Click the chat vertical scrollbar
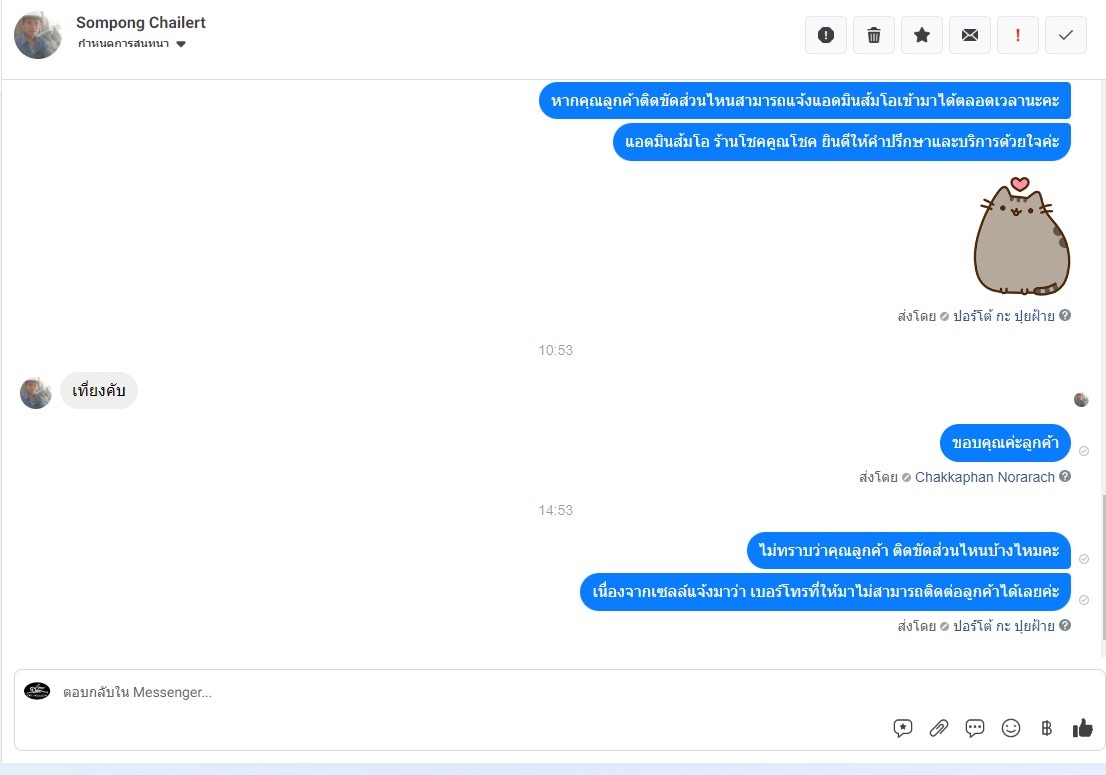 tap(1102, 566)
